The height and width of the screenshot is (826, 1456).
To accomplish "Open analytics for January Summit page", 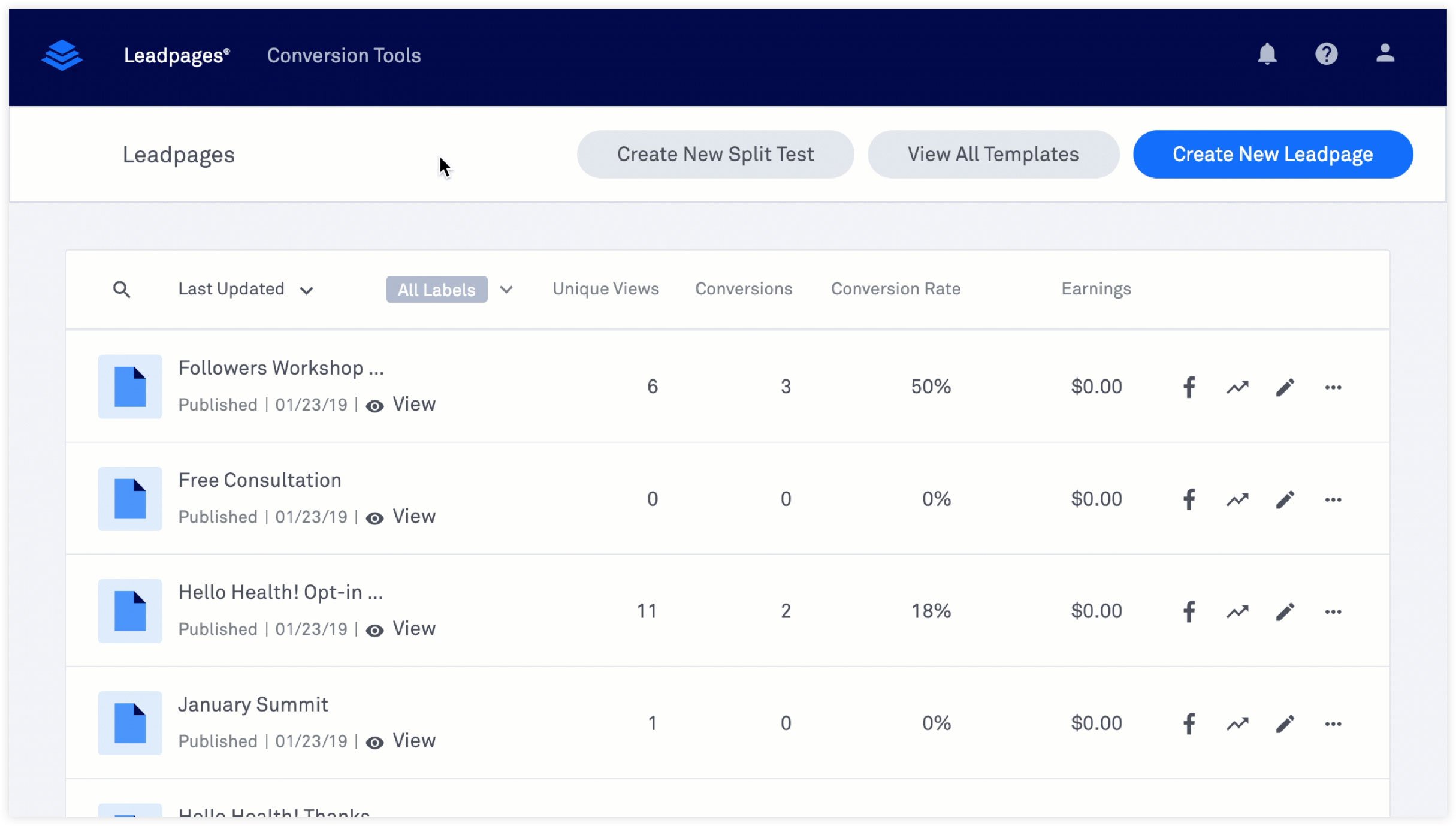I will [x=1237, y=723].
